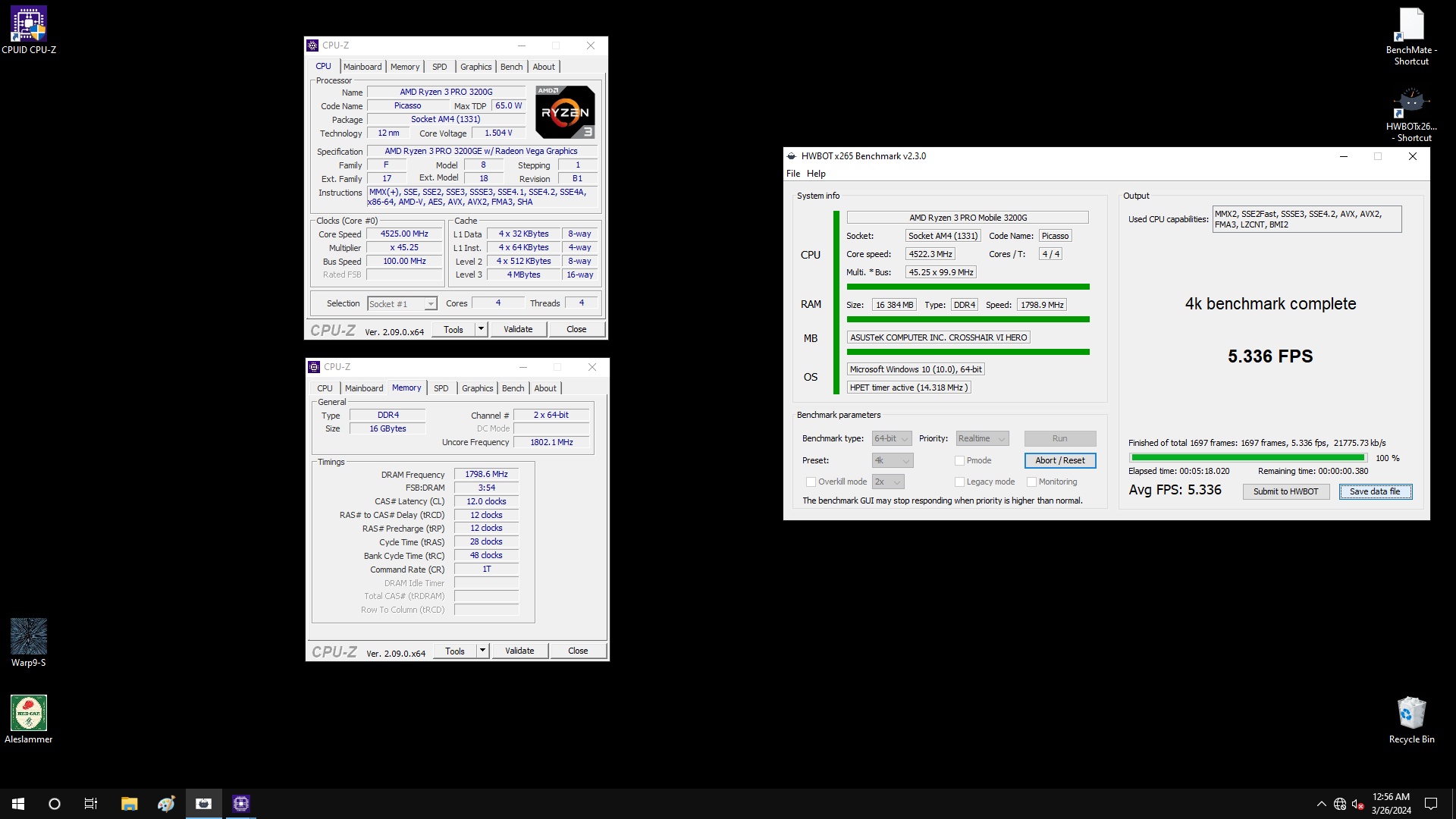Click Close button in top CPU-Z window
Viewport: 1456px width, 819px height.
tap(576, 329)
